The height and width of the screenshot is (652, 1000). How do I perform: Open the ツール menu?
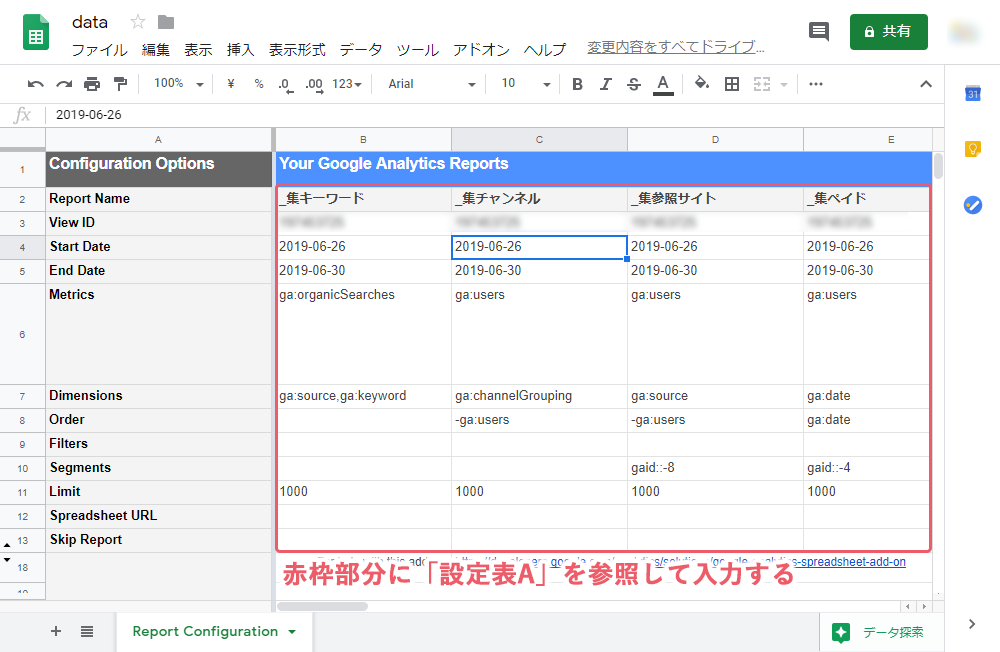tap(418, 50)
